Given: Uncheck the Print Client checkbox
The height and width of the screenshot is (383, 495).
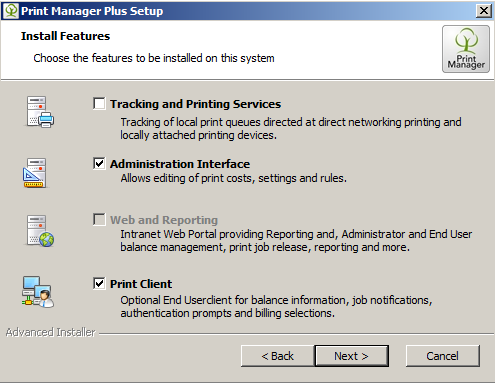Looking at the screenshot, I should tap(99, 284).
